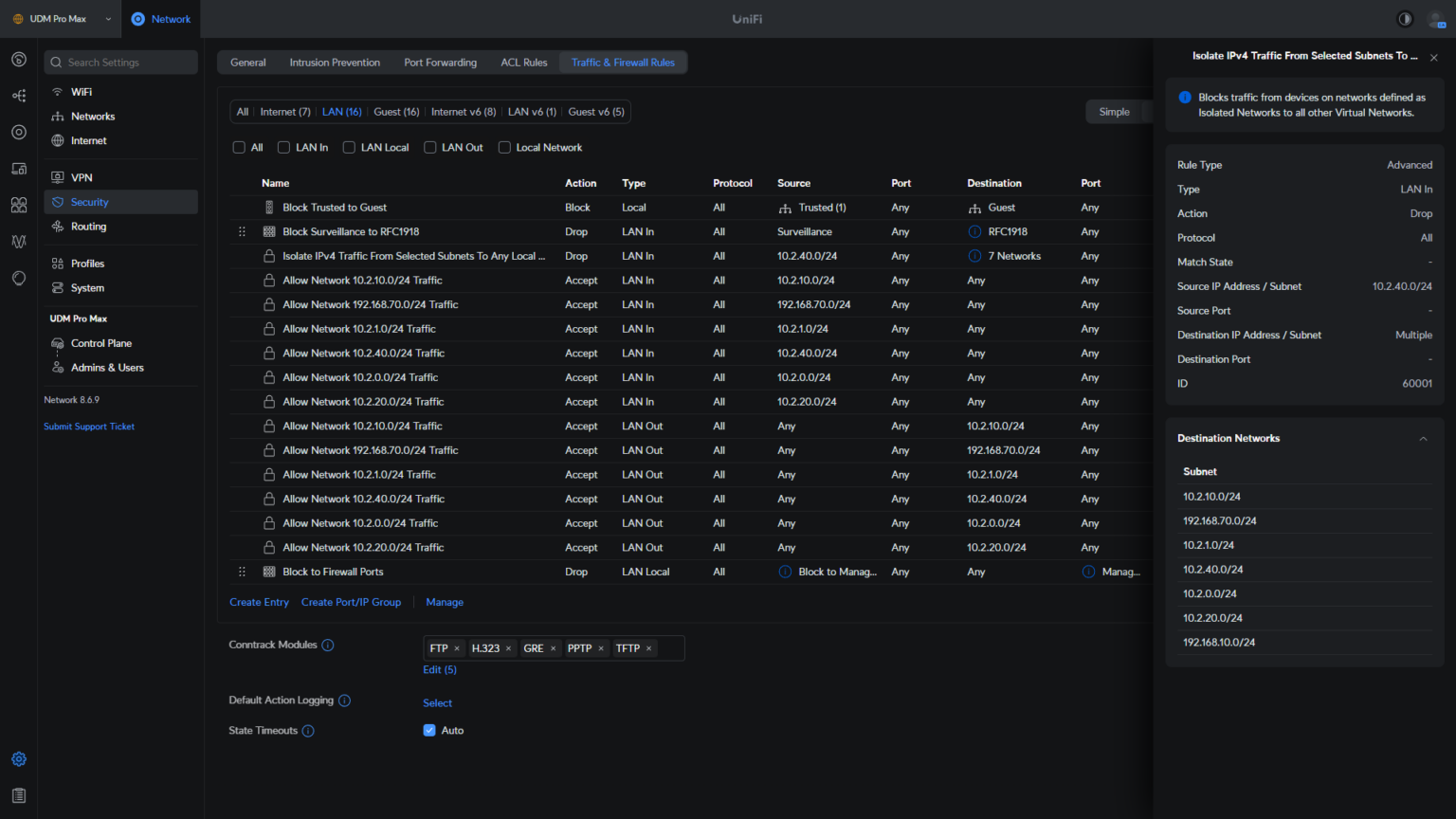Open the Dashboard from the sidebar
1456x819 pixels.
[x=18, y=59]
